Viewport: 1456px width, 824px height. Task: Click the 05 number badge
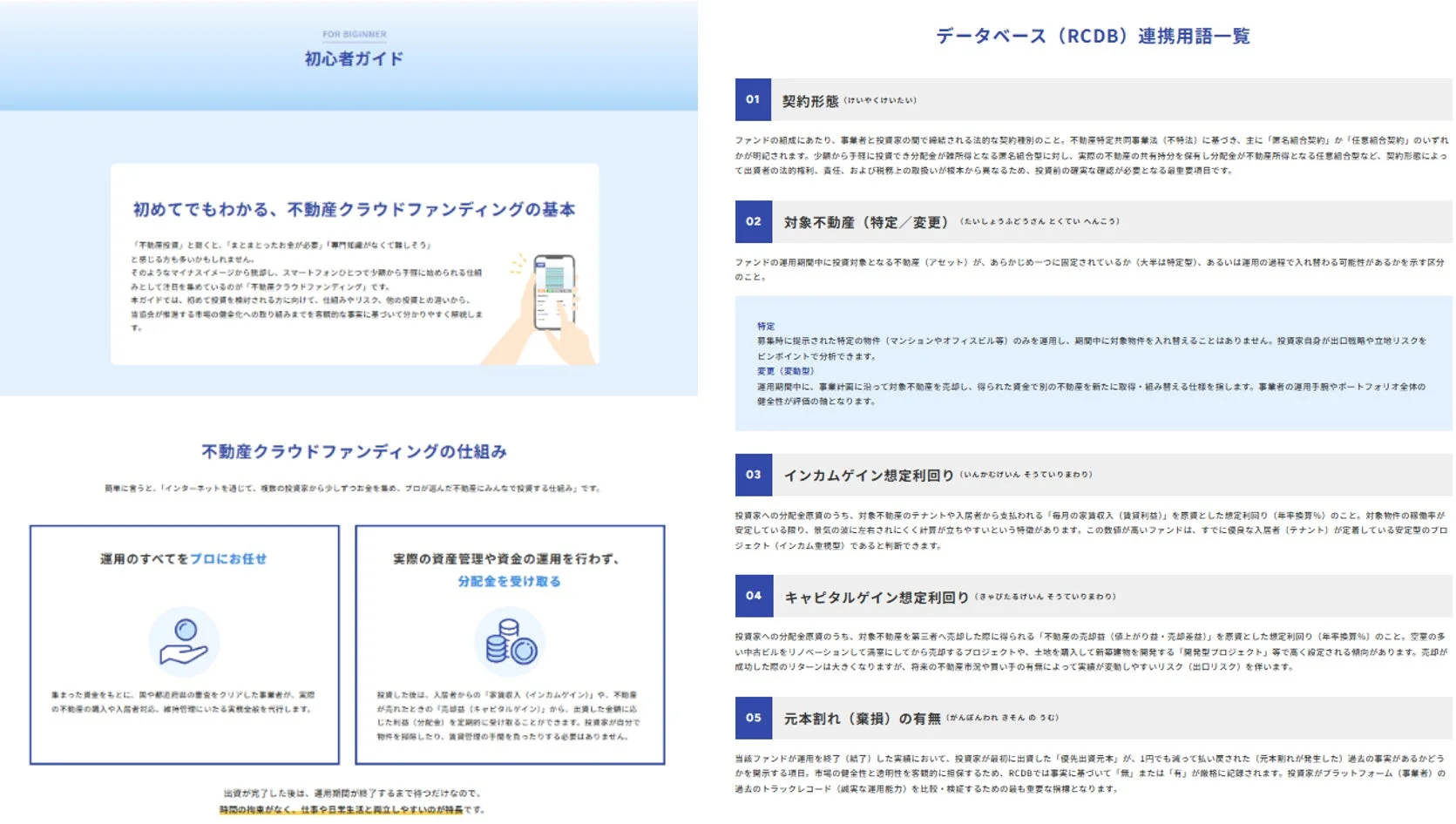coord(753,718)
